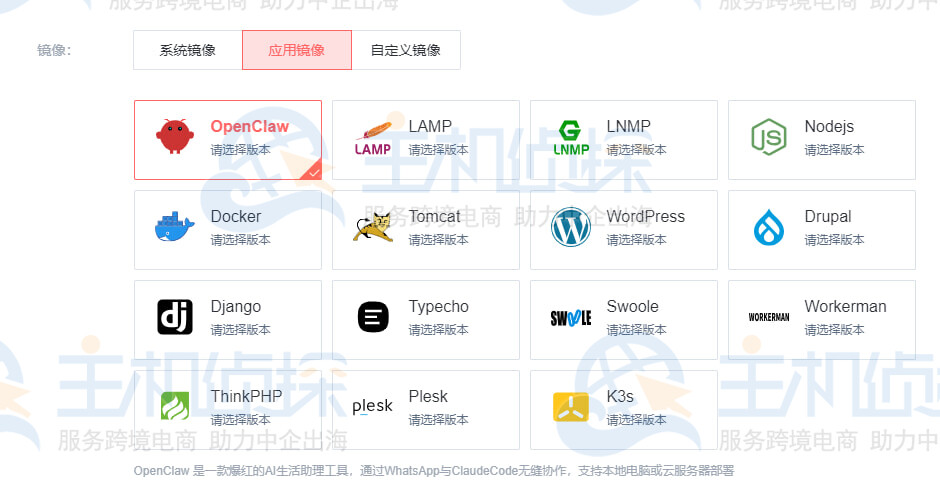Click the Docker whale icon
The width and height of the screenshot is (940, 502).
point(174,227)
